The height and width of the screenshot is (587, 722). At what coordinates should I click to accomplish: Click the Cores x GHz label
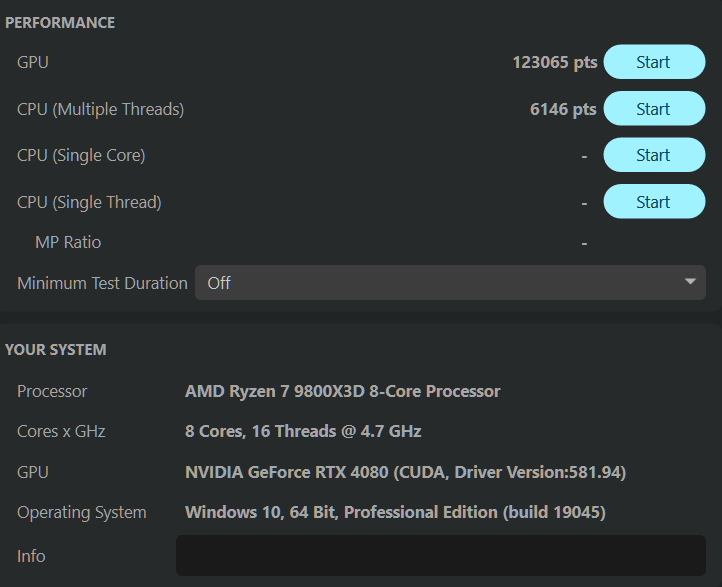click(61, 431)
